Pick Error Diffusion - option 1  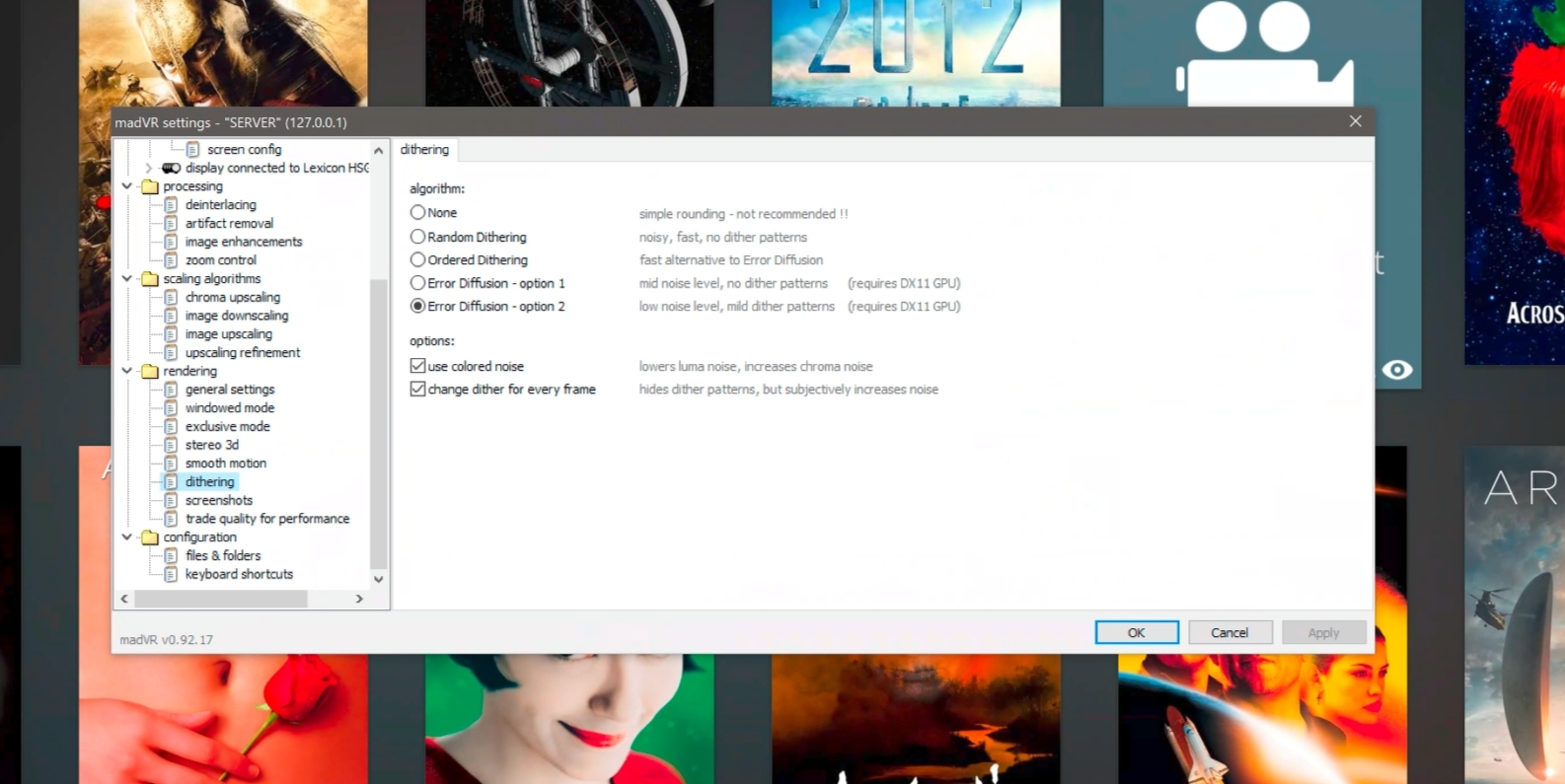coord(417,283)
